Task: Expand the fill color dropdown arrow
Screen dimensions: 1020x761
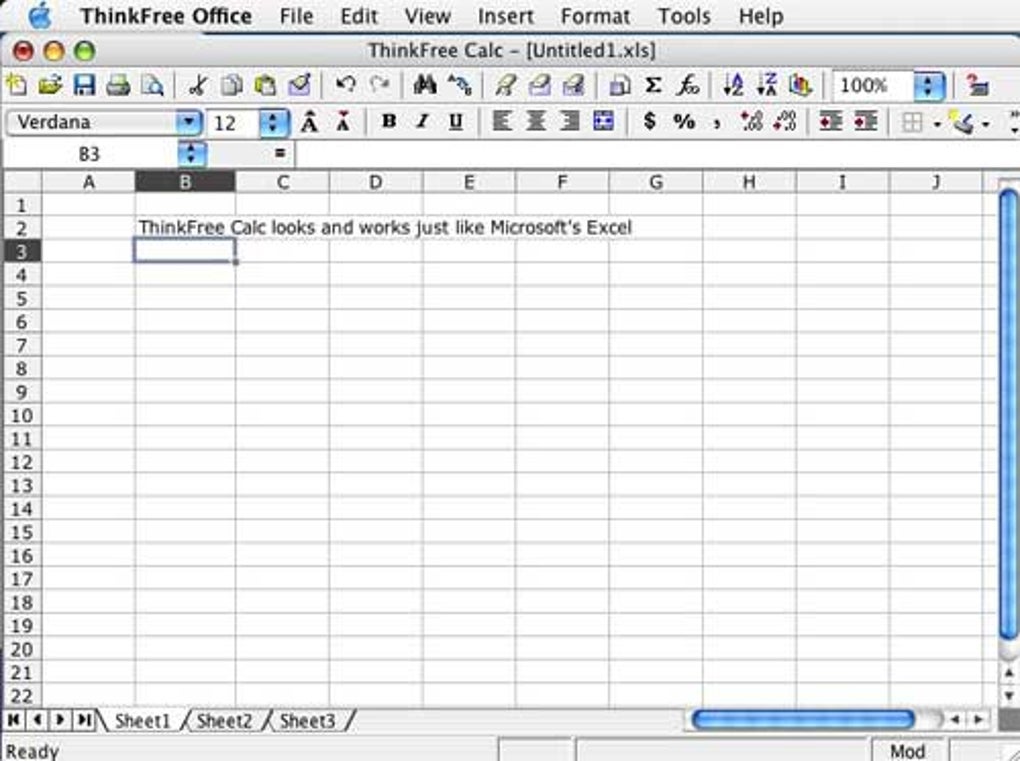Action: click(986, 123)
